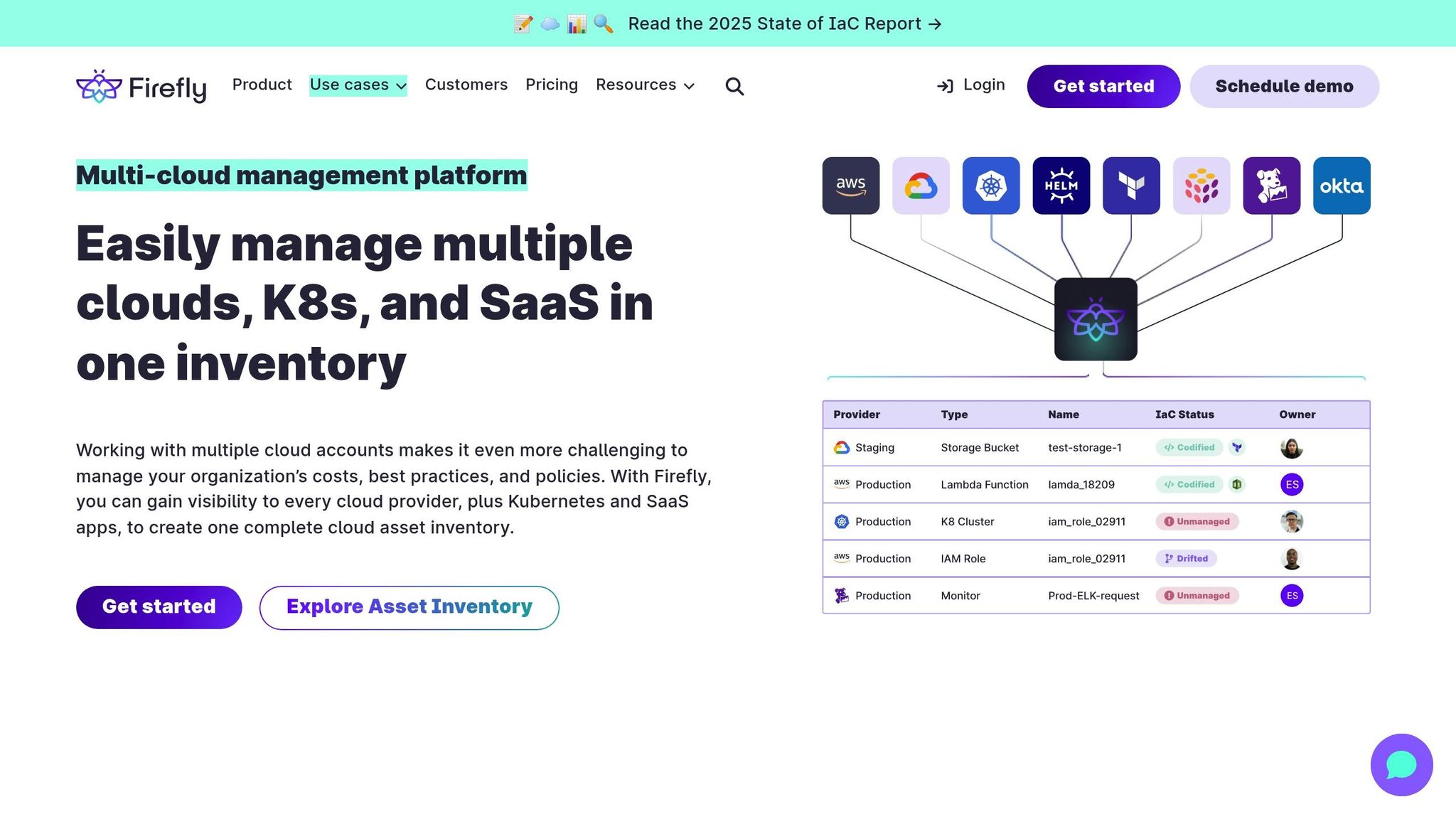Click Explore Asset Inventory button
Screen dimensions: 1456x819
pyautogui.click(x=409, y=607)
